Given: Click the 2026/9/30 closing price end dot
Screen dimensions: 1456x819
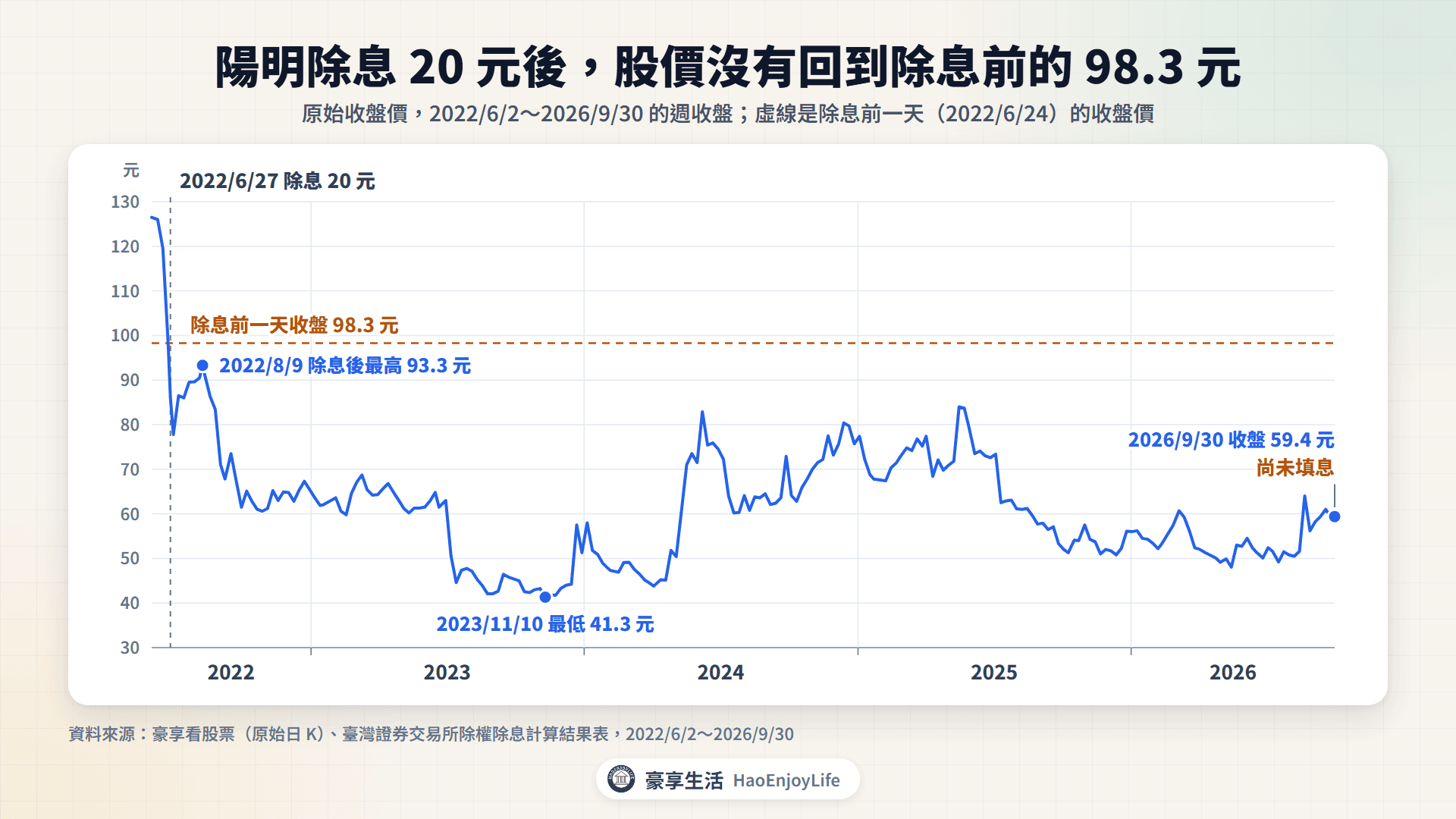Looking at the screenshot, I should (1335, 516).
